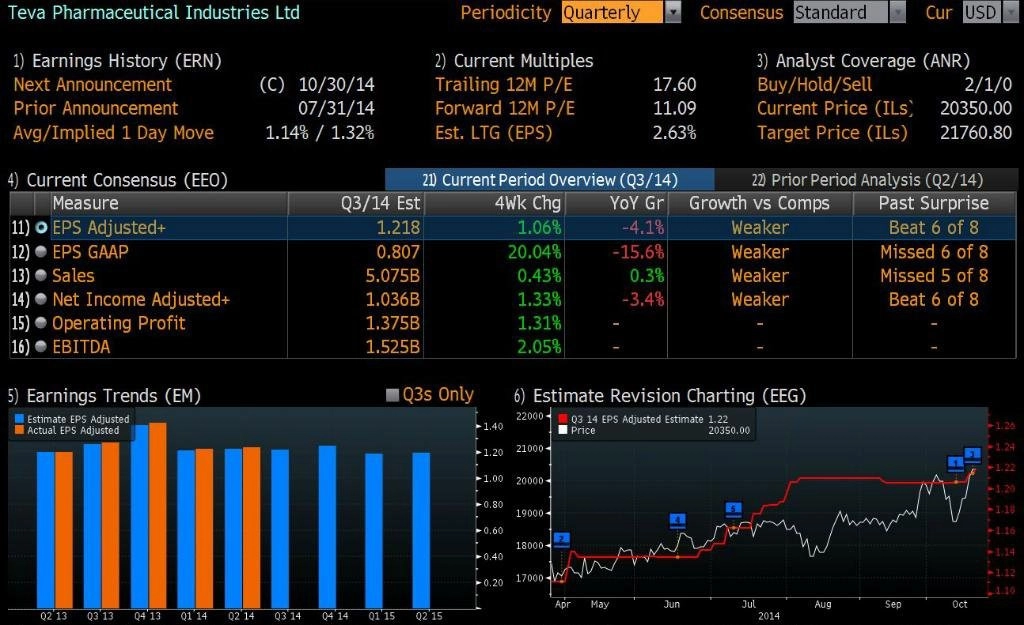Click the next announcement date 10/30/14
The width and height of the screenshot is (1024, 625).
pos(336,84)
